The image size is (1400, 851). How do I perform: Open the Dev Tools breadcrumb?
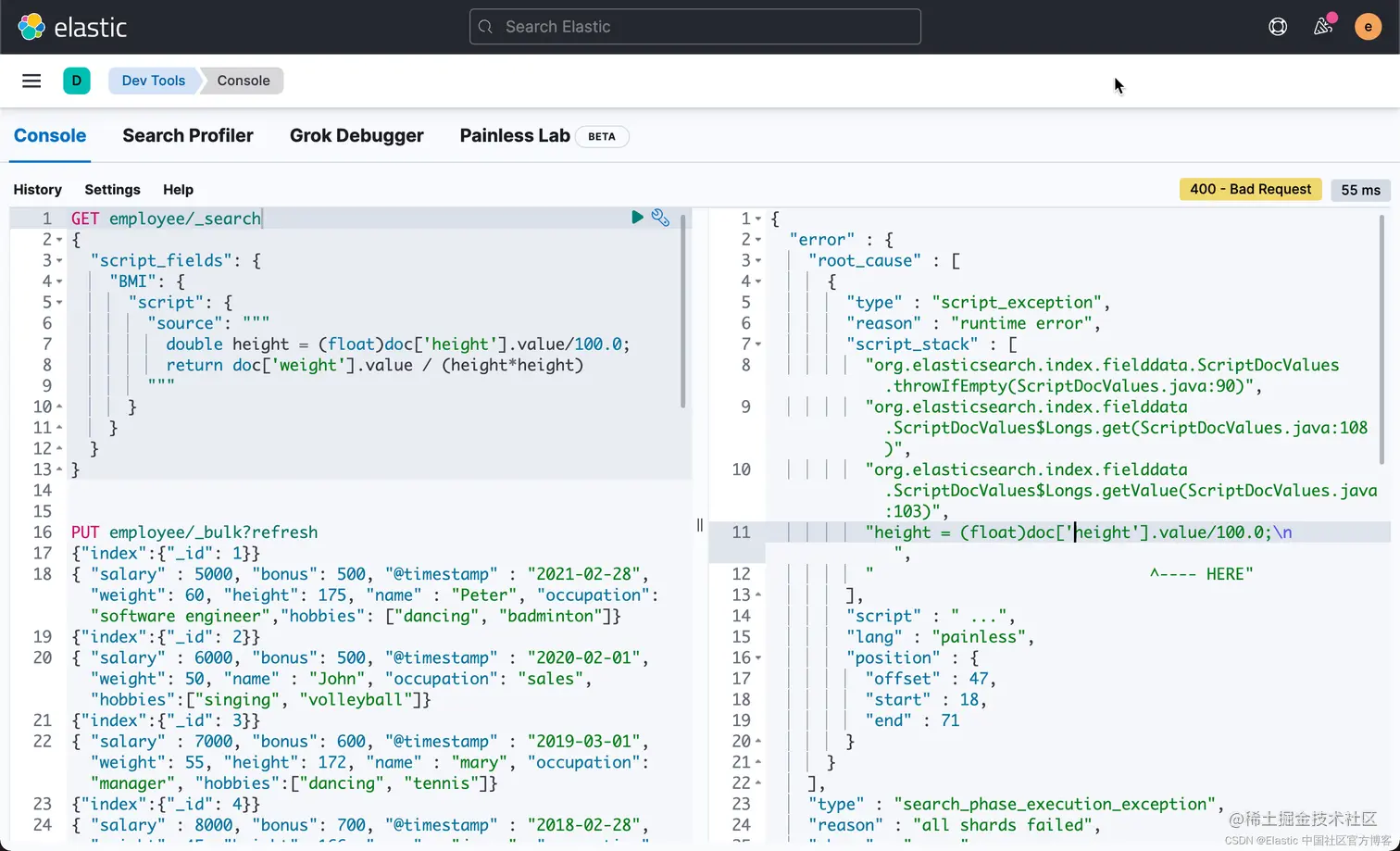[154, 81]
